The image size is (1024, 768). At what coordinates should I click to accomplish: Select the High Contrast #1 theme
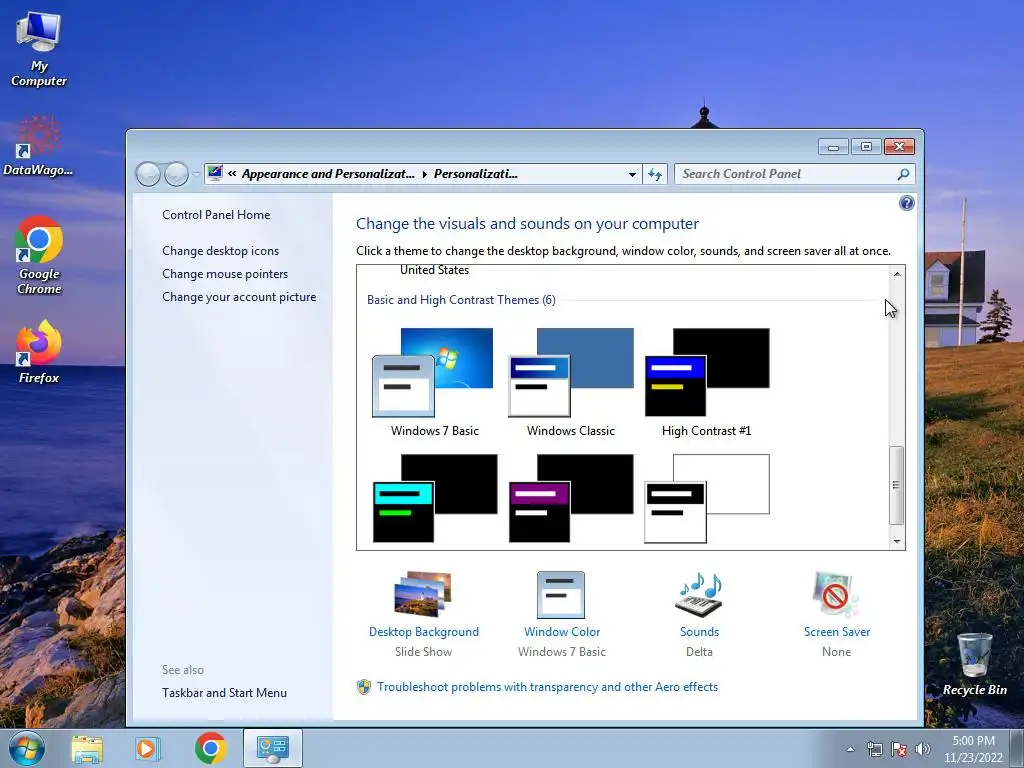[707, 383]
